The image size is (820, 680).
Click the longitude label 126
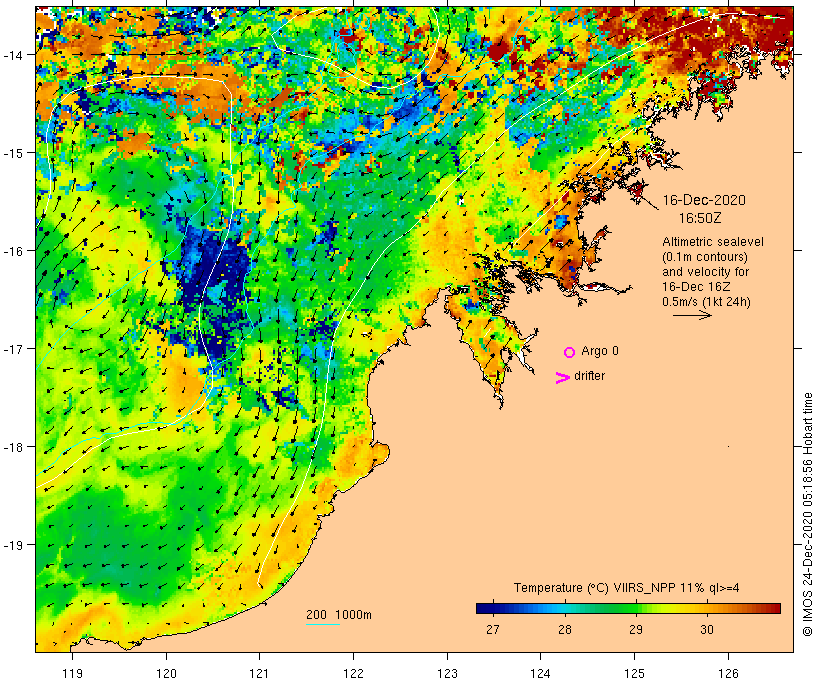728,673
